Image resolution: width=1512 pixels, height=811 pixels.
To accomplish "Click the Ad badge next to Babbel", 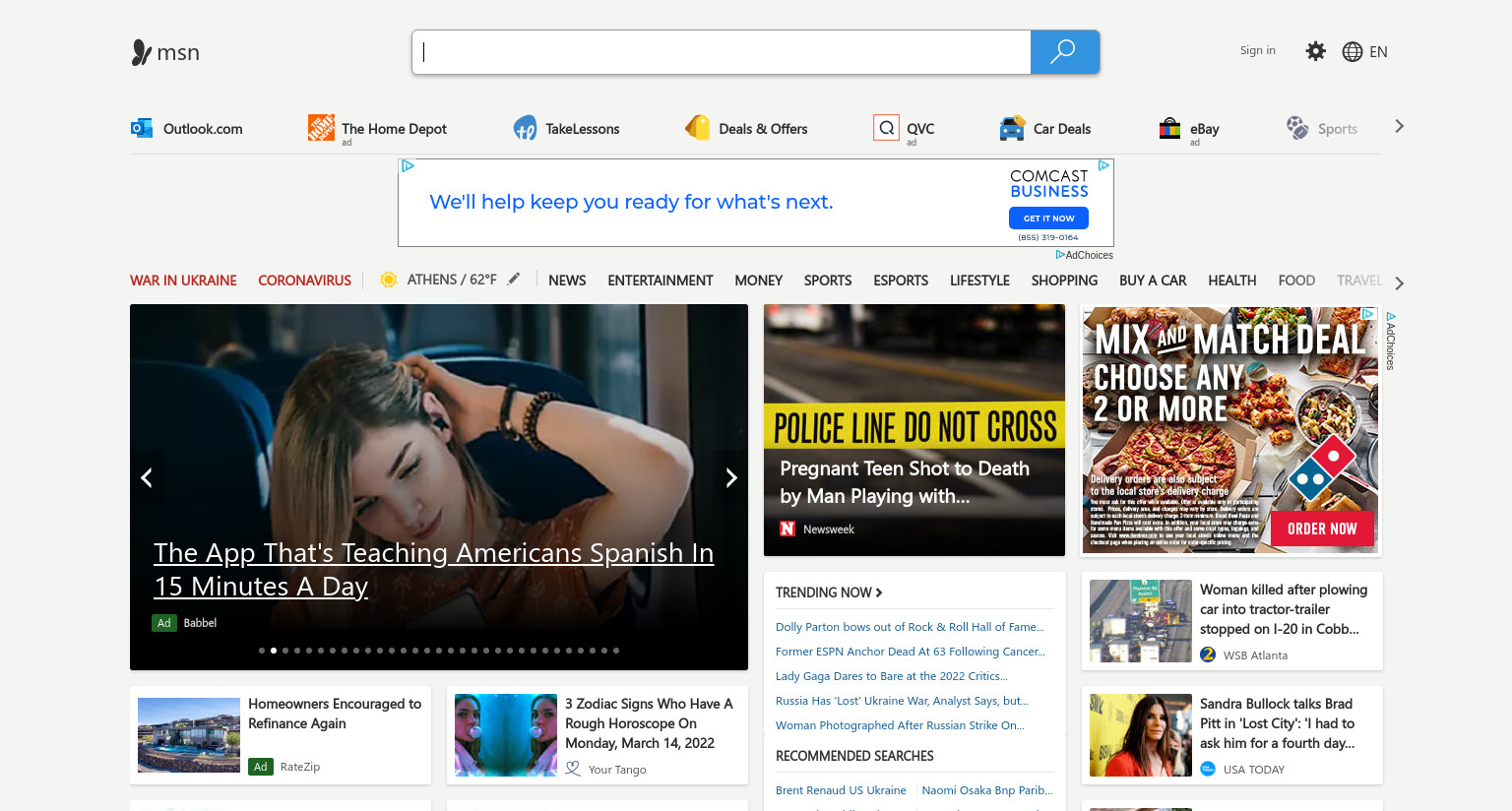I will coord(163,622).
